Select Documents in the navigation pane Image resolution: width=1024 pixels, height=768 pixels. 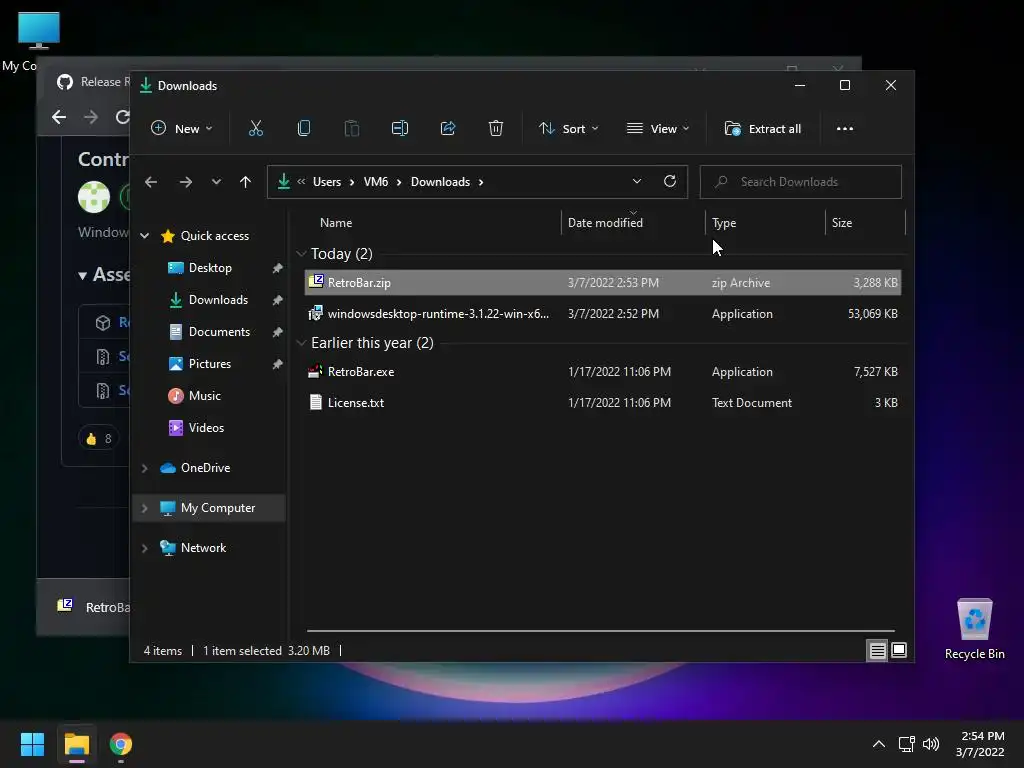click(x=219, y=332)
